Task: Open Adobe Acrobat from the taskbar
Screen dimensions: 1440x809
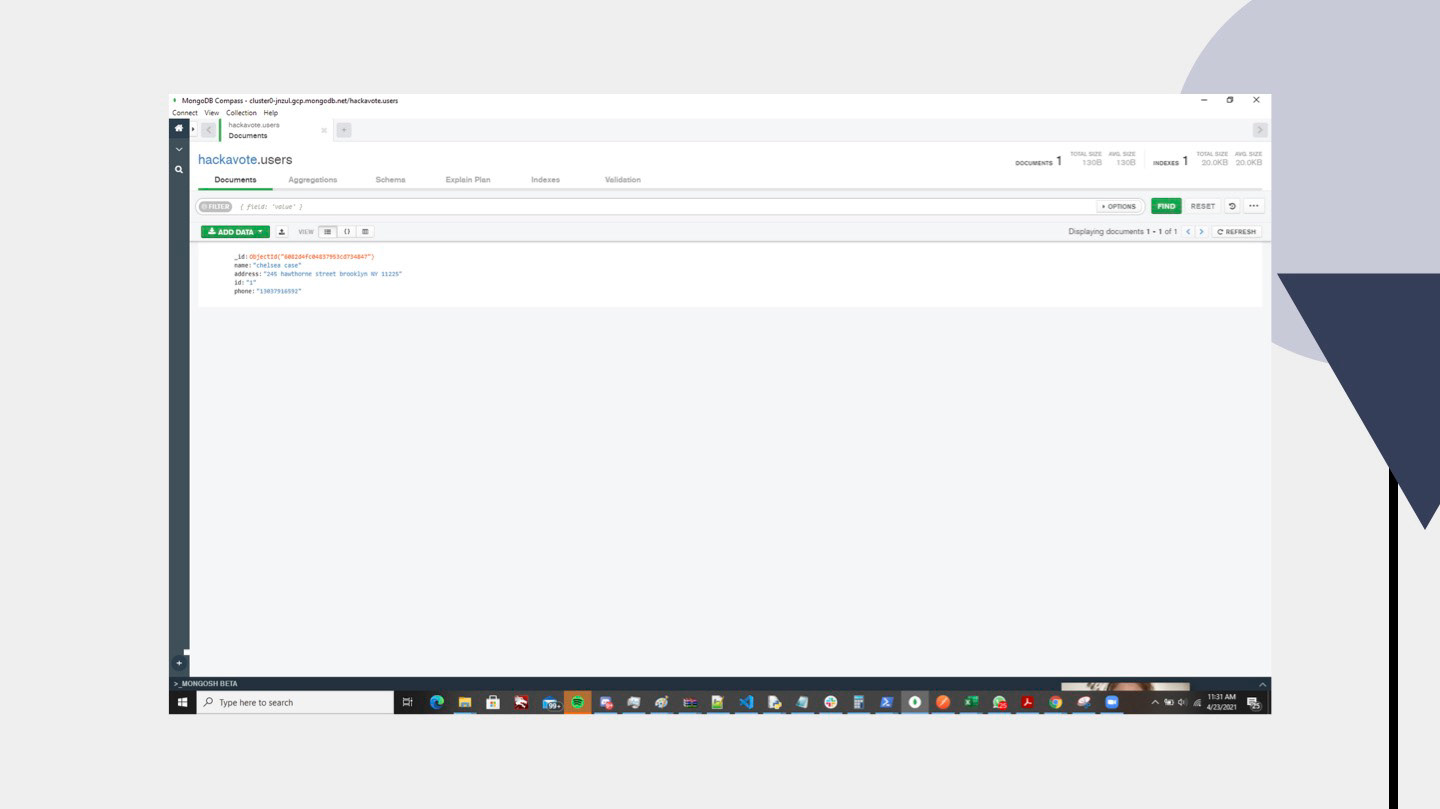Action: tap(1027, 702)
